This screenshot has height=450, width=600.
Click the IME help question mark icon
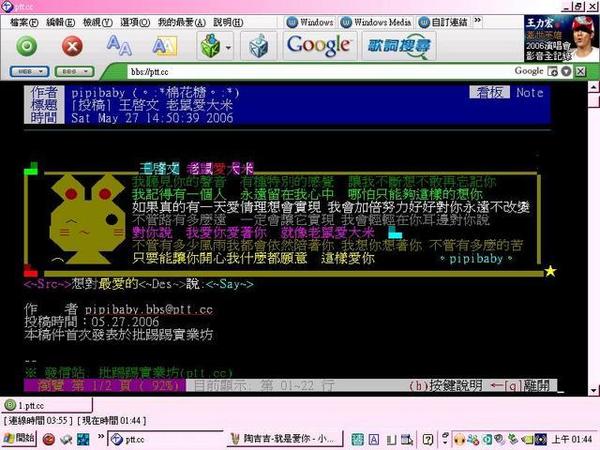click(427, 439)
